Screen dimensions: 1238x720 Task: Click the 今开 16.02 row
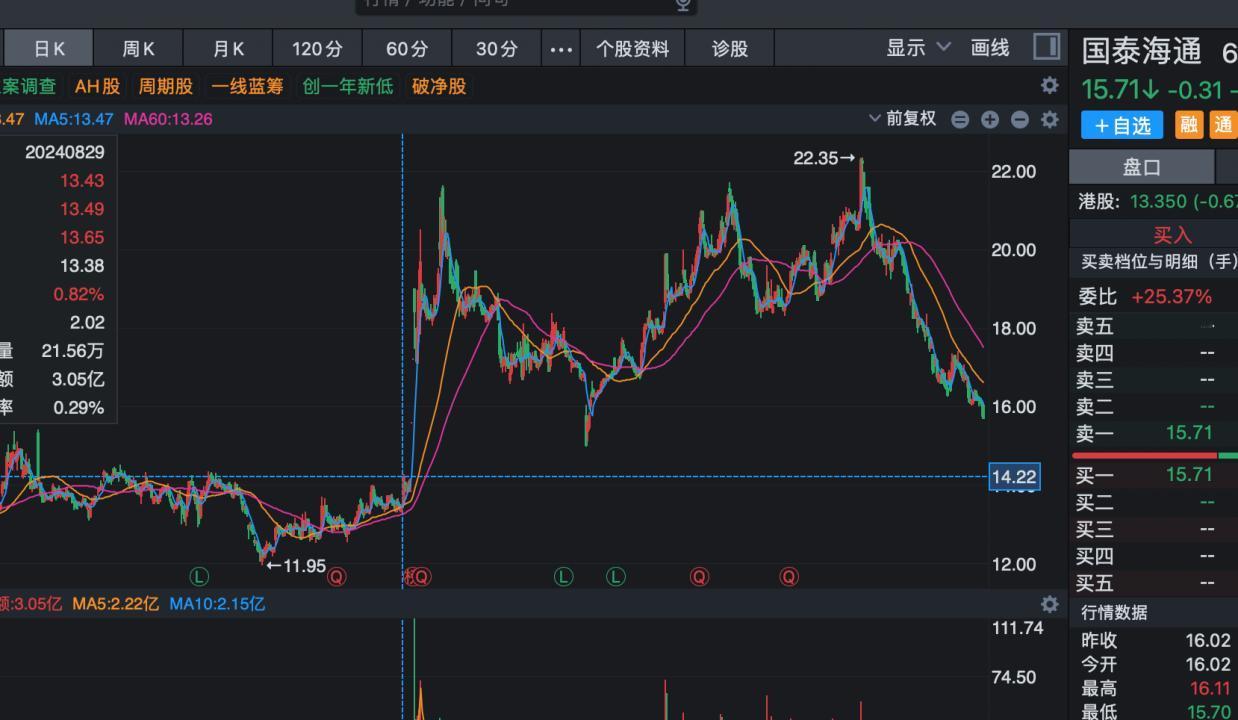[x=1154, y=664]
